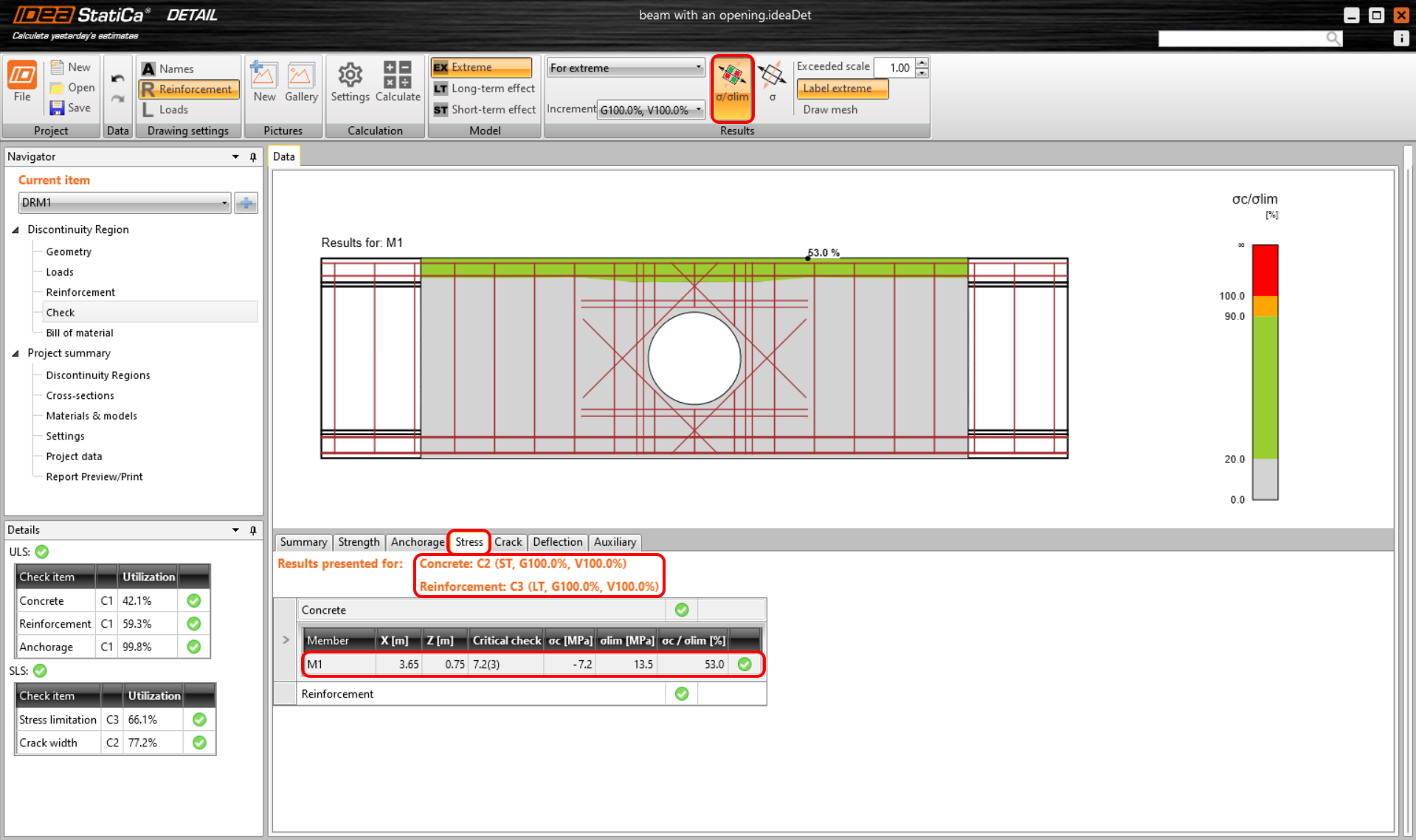Open the For extreme dropdown
The image size is (1416, 840).
[x=625, y=68]
